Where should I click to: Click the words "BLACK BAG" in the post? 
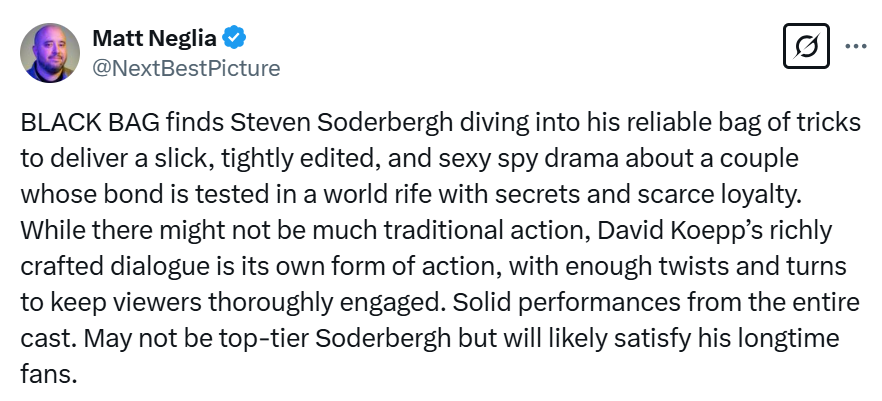coord(90,123)
